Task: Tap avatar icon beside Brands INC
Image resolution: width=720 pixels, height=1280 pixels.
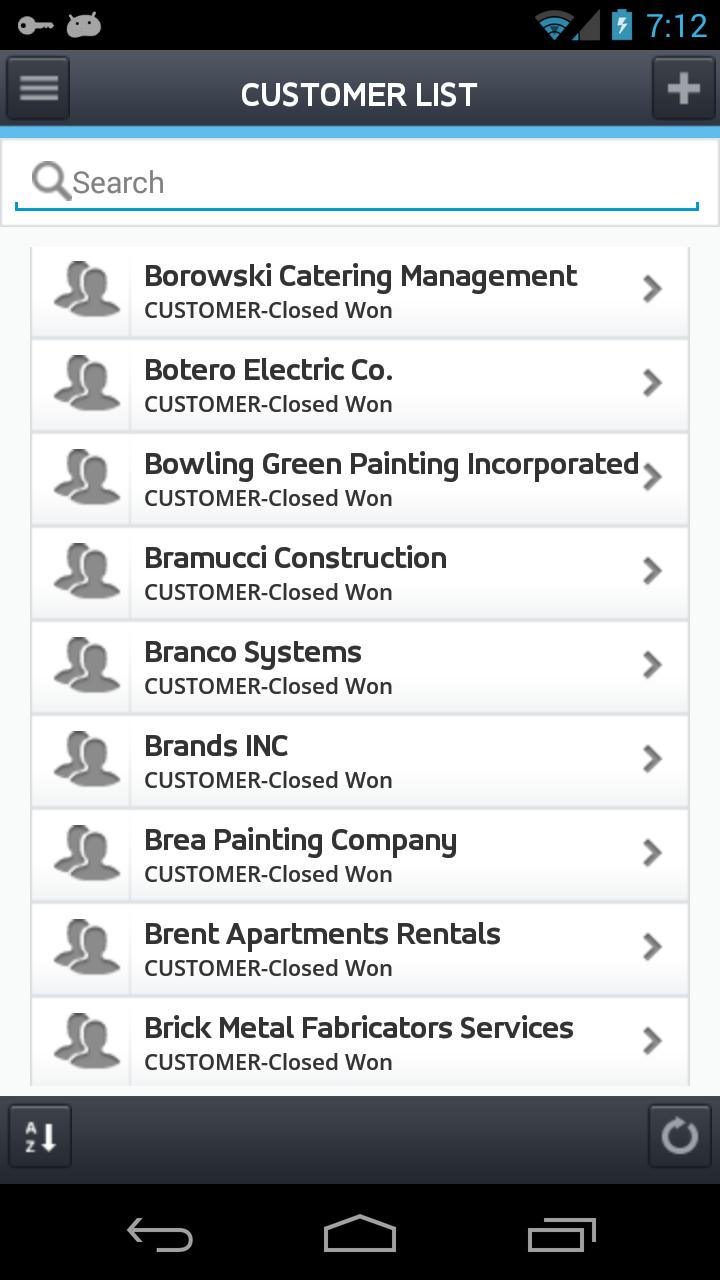Action: coord(86,759)
